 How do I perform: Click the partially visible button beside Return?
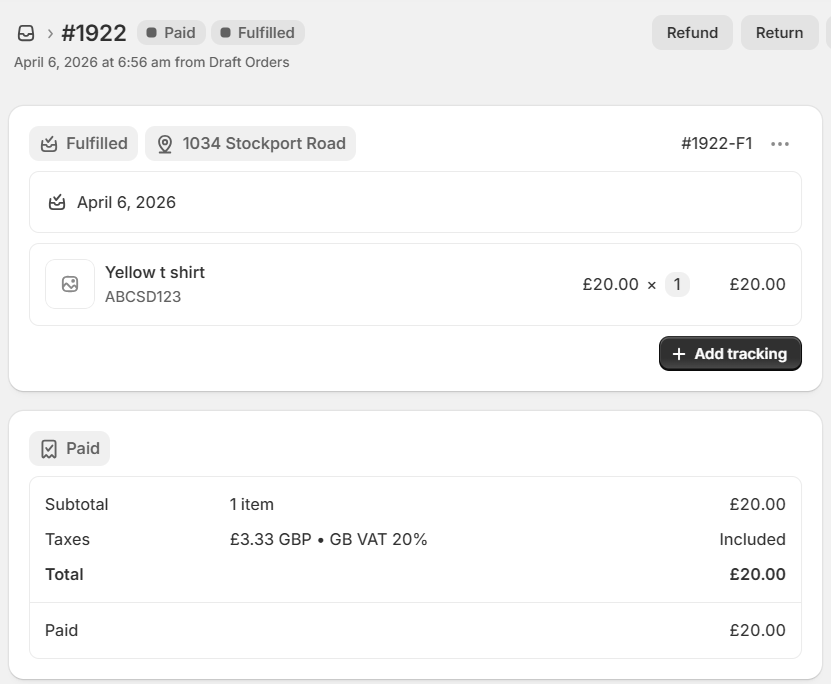(828, 33)
